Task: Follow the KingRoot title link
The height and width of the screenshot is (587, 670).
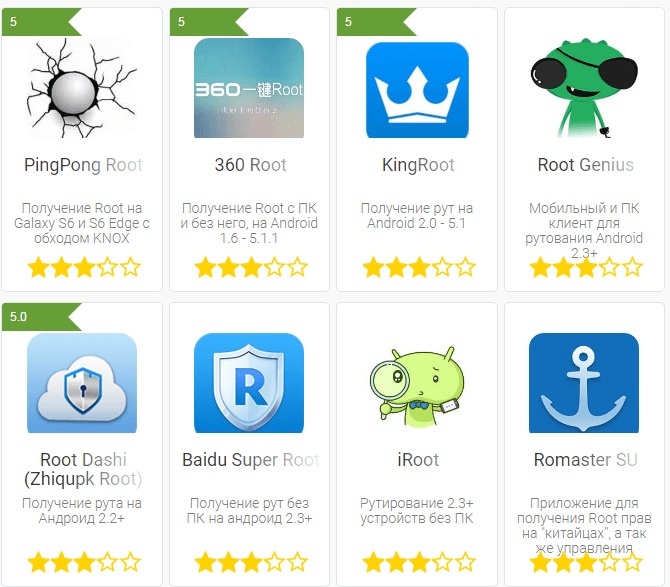Action: point(418,165)
